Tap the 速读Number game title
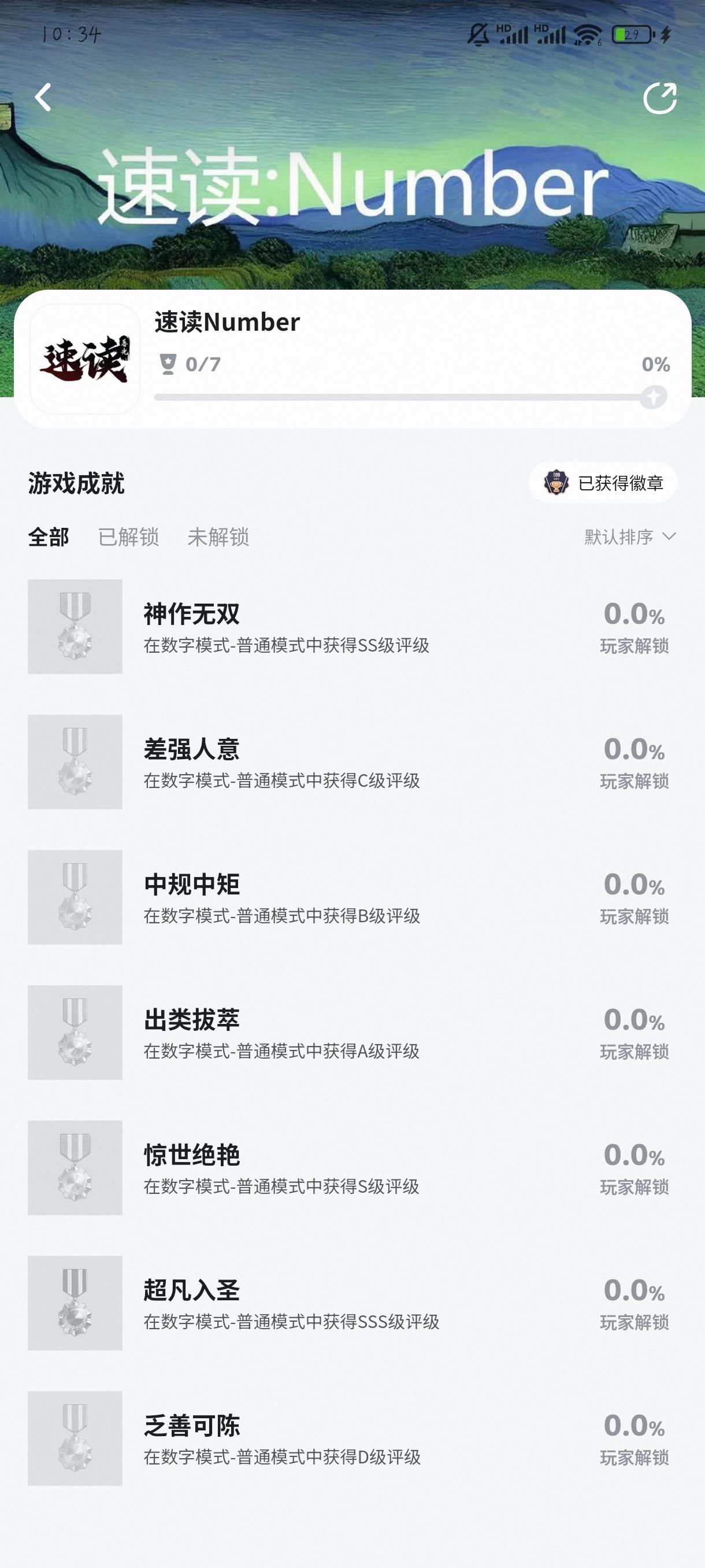The width and height of the screenshot is (705, 1568). [x=228, y=322]
